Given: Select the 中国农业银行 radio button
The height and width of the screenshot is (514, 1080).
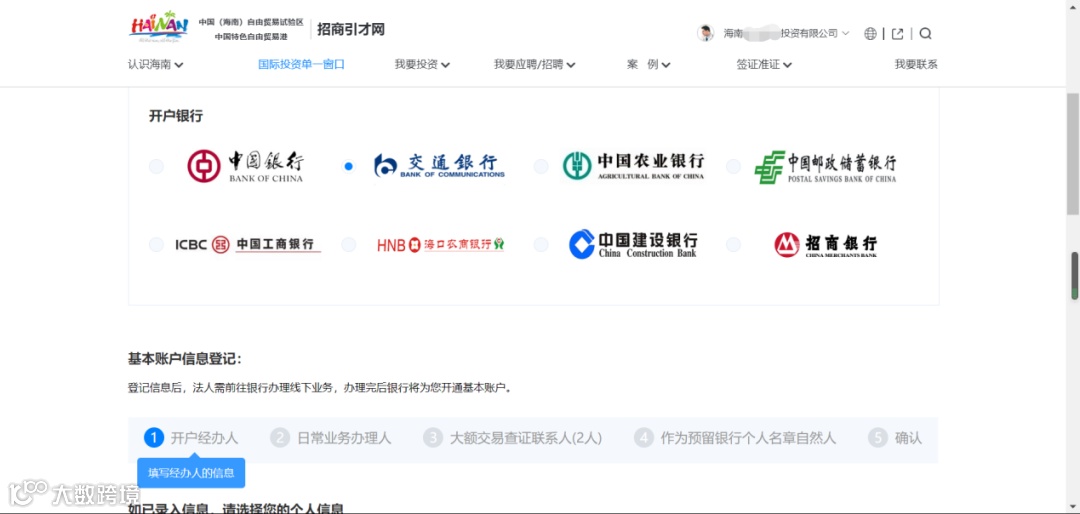Looking at the screenshot, I should point(541,166).
